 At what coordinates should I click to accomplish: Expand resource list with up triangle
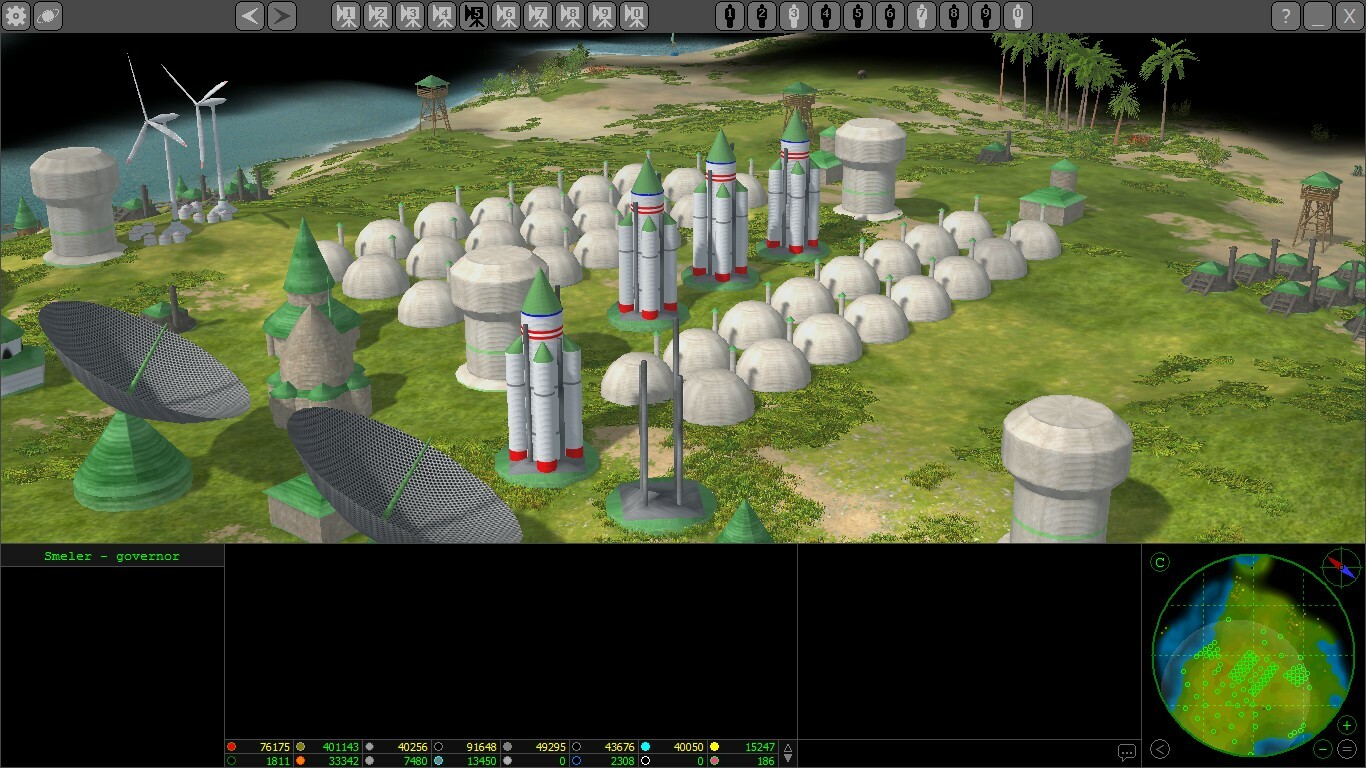point(788,747)
